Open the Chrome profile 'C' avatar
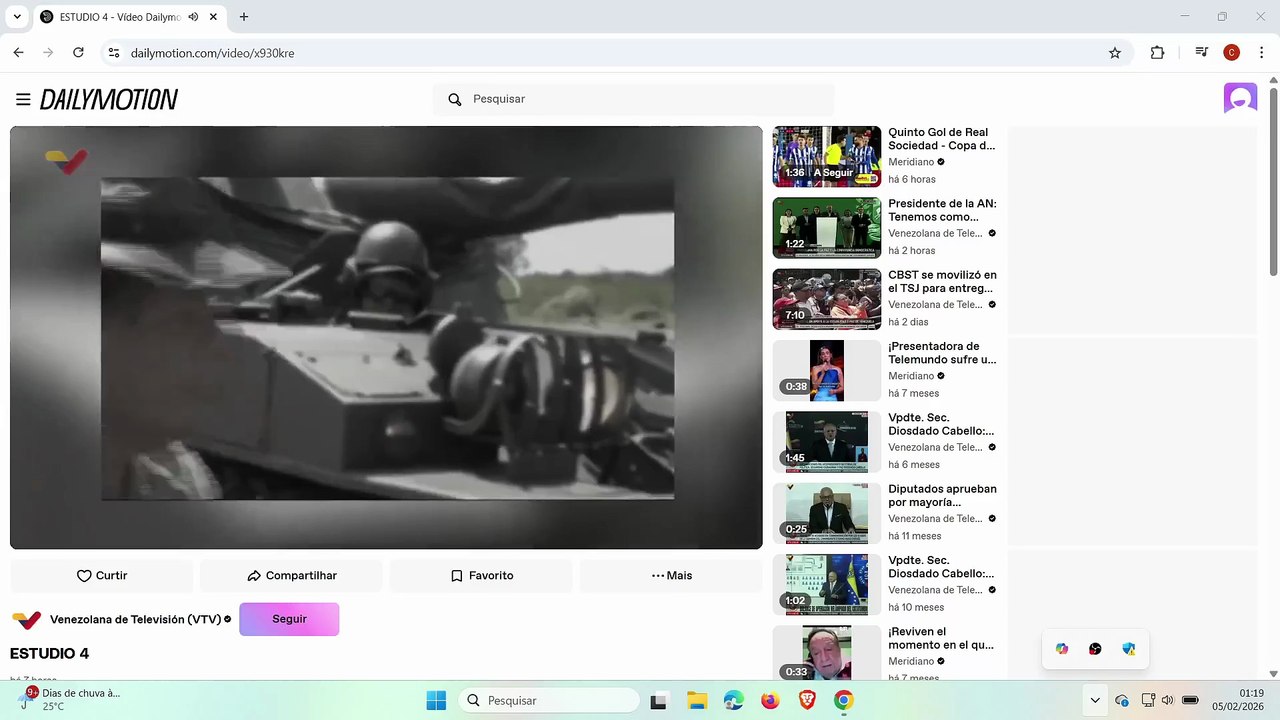This screenshot has width=1280, height=720. pyautogui.click(x=1231, y=53)
